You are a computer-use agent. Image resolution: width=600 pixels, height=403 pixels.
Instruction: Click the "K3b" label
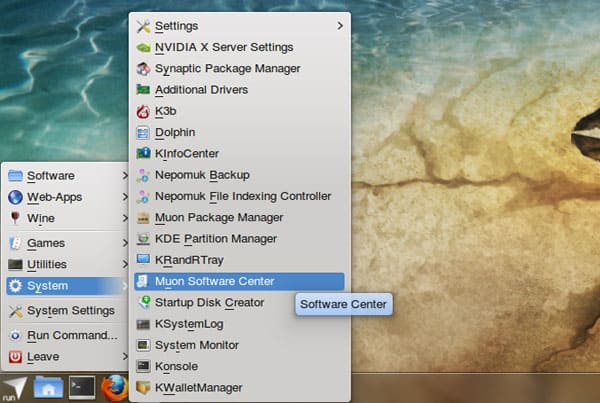click(x=165, y=111)
